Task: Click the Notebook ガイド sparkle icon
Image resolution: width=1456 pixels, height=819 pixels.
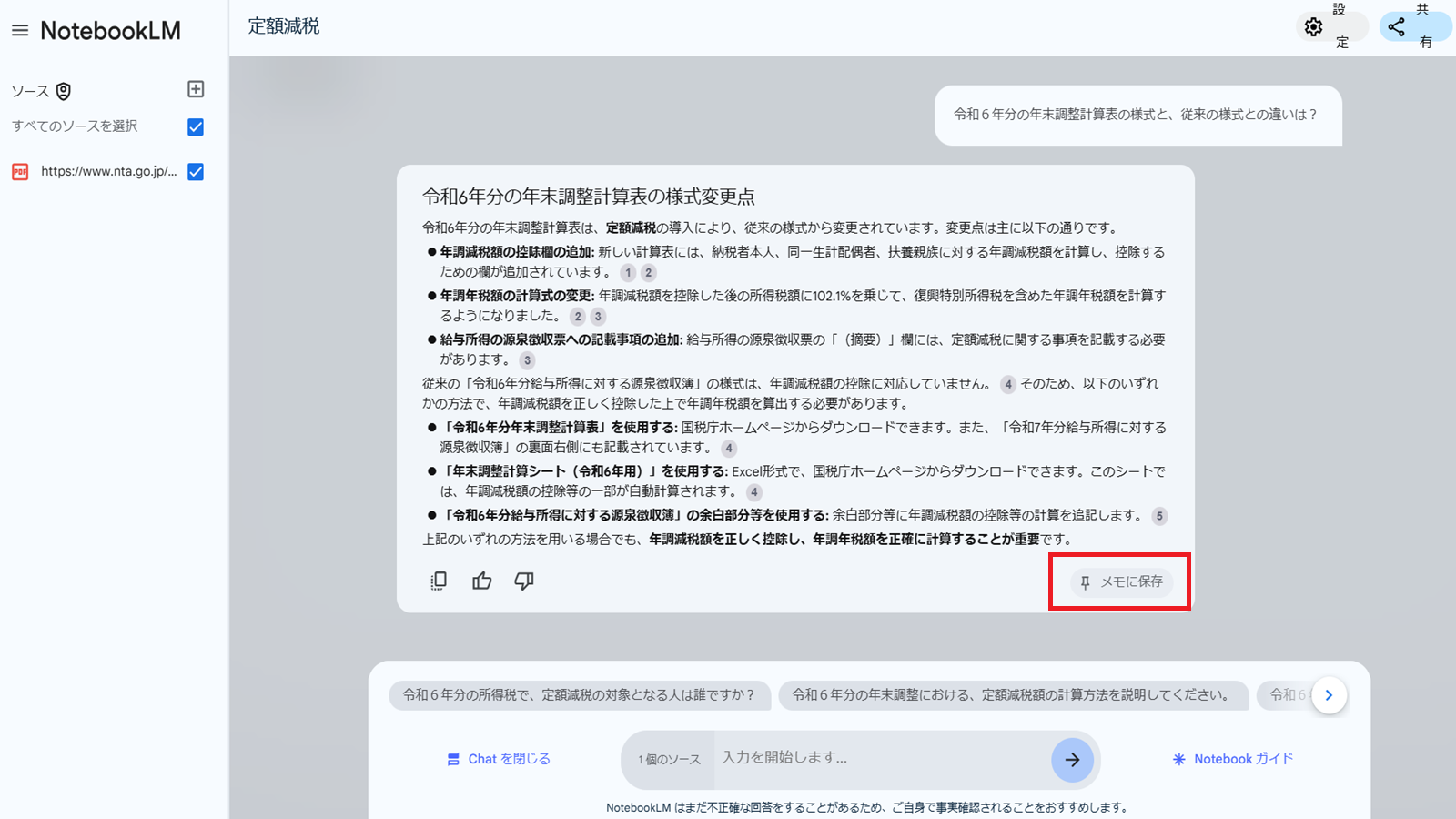Action: click(x=1179, y=759)
